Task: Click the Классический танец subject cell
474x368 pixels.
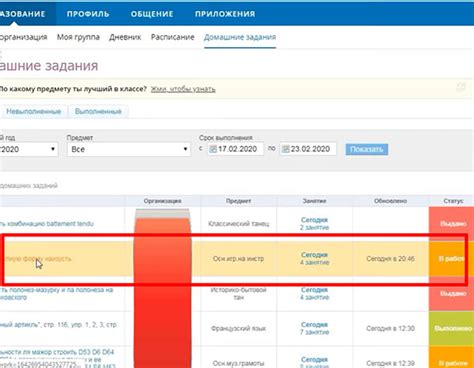Action: tap(239, 224)
